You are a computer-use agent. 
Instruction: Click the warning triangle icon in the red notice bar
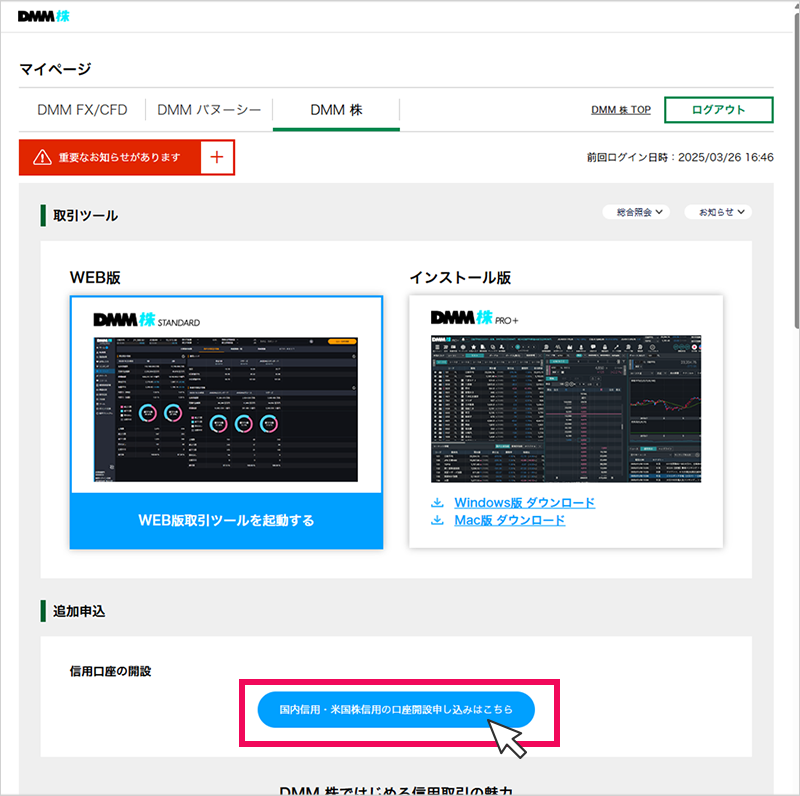click(42, 157)
